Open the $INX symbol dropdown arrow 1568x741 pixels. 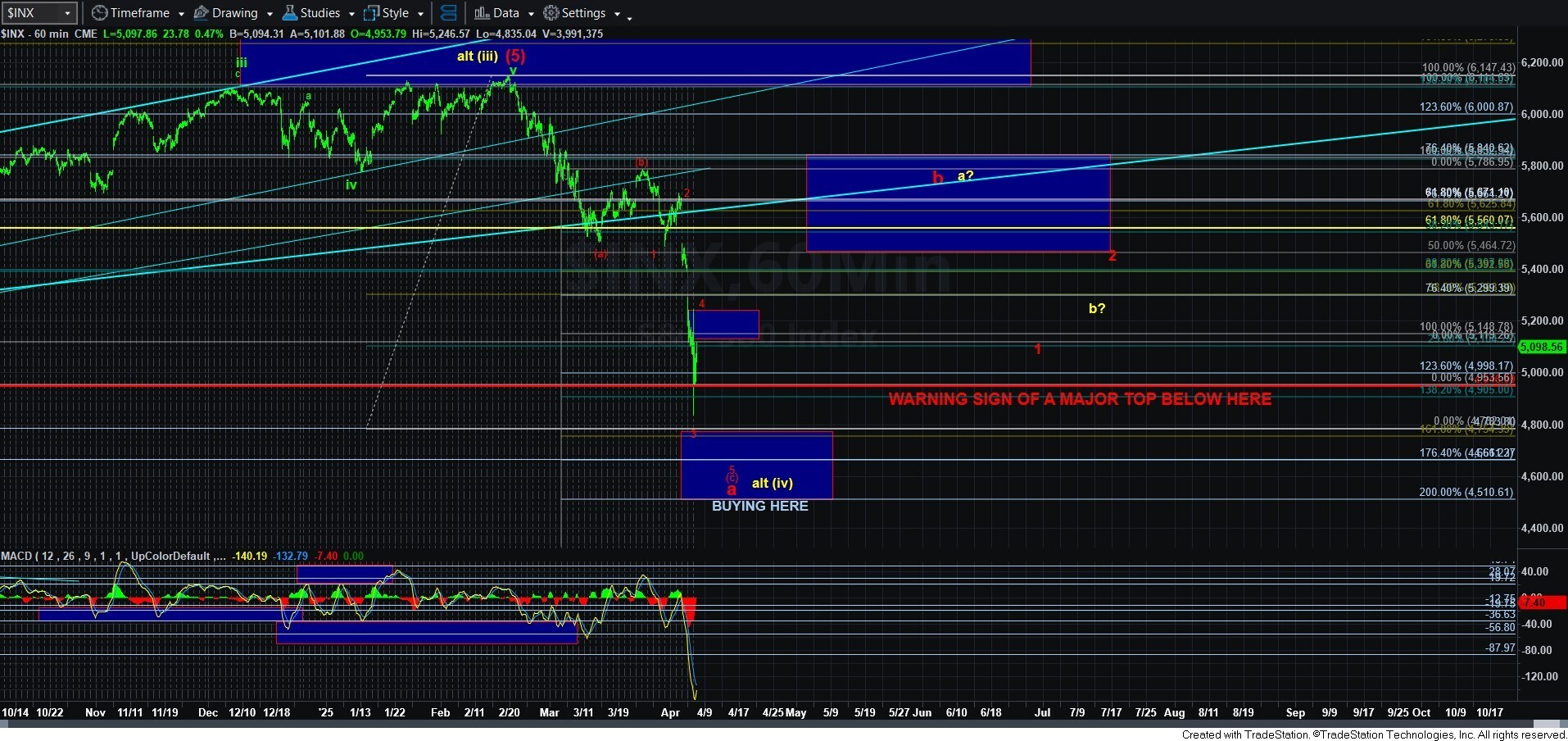[x=68, y=13]
